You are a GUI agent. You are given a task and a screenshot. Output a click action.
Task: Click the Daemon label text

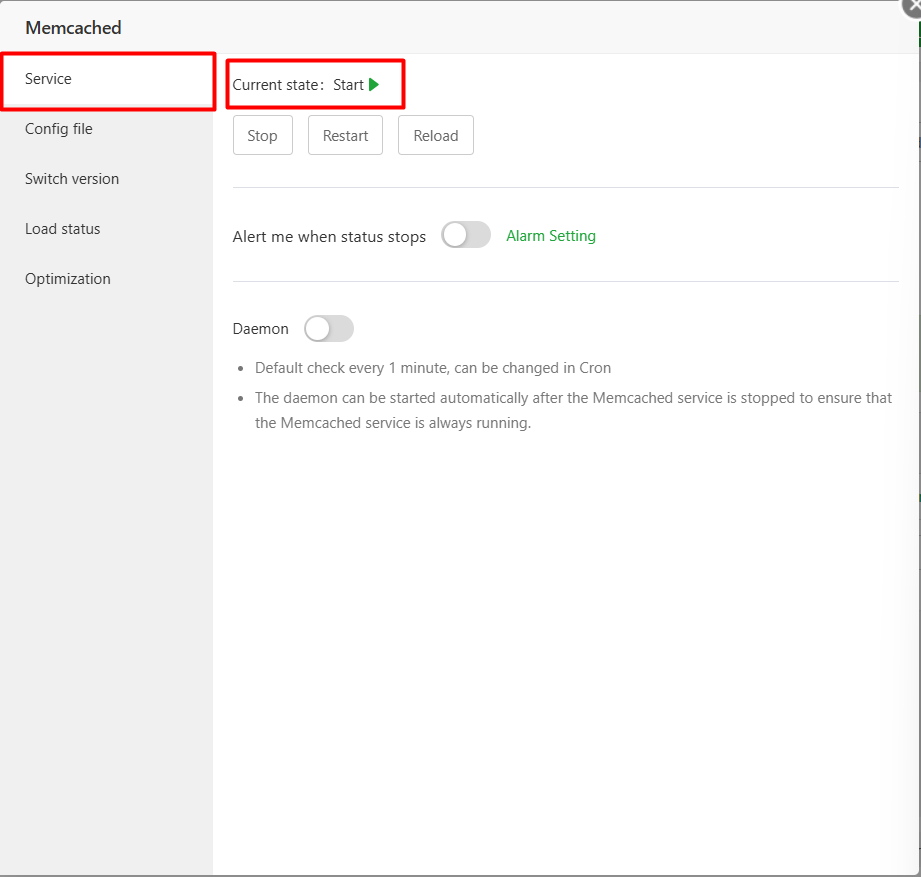[261, 328]
